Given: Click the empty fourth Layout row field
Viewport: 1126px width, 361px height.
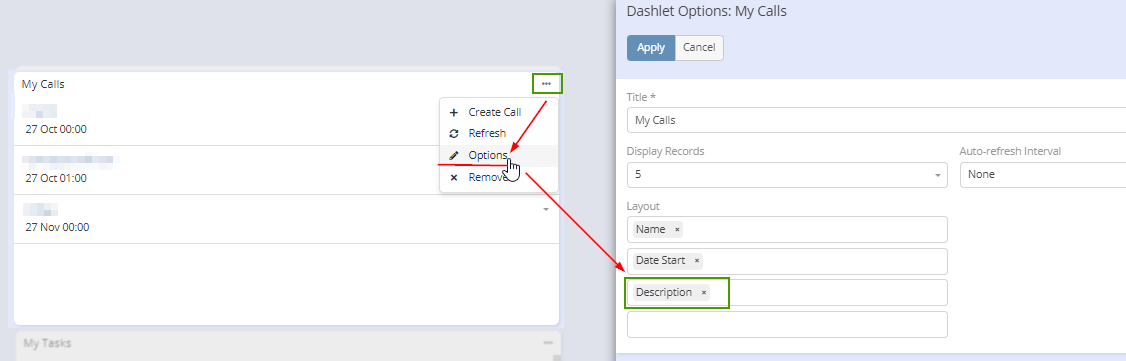Looking at the screenshot, I should point(787,324).
